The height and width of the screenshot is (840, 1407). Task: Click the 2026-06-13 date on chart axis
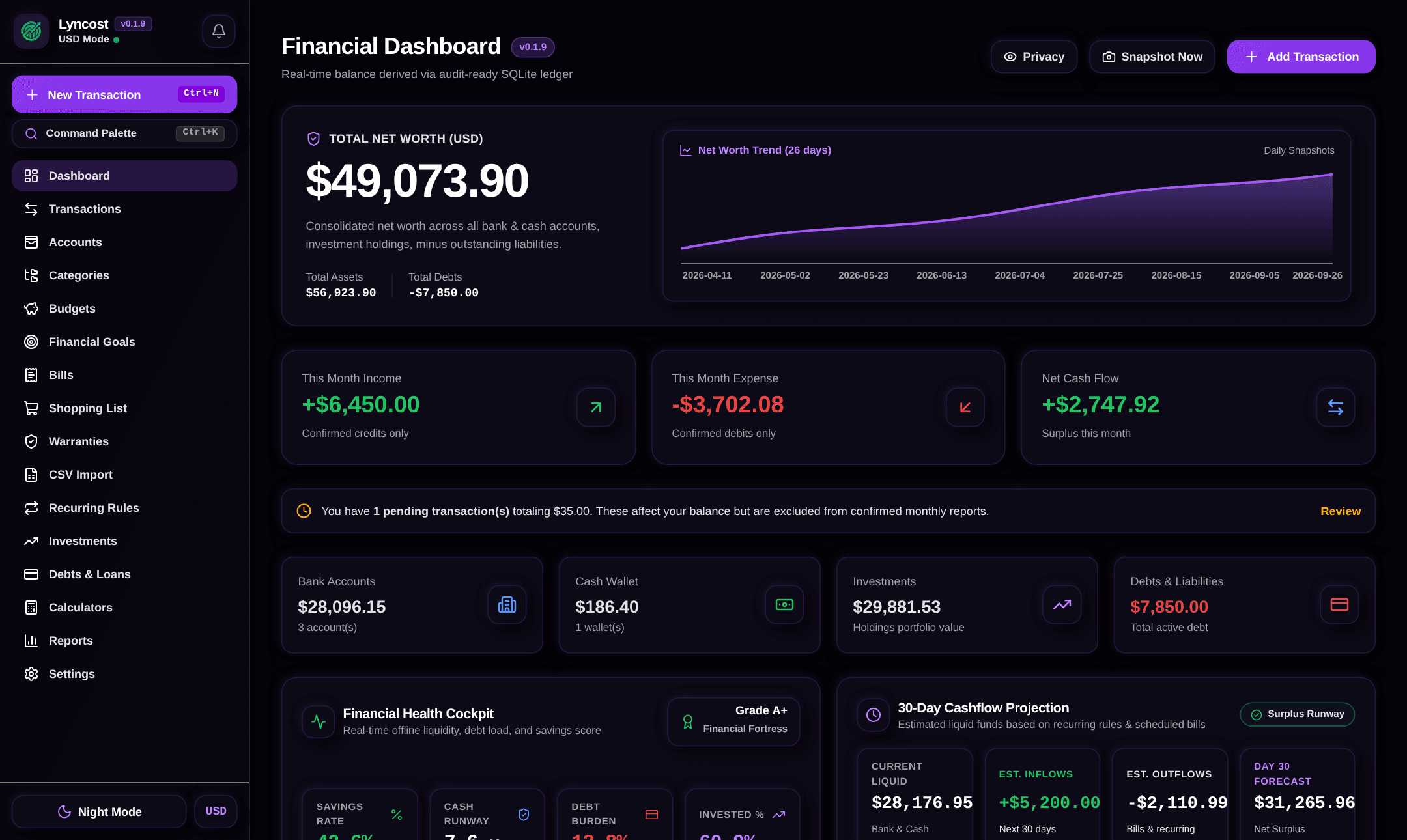coord(941,275)
